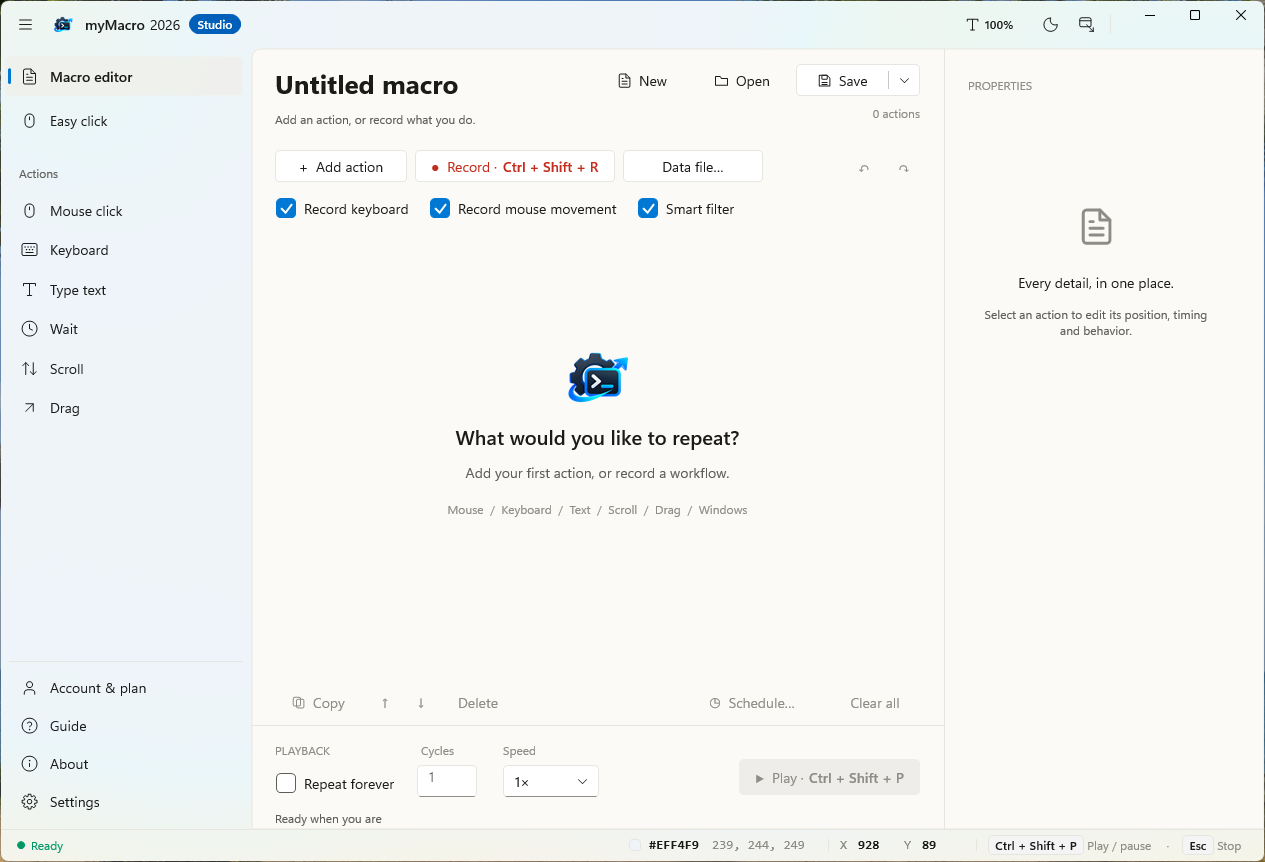Open Settings page
Image resolution: width=1265 pixels, height=862 pixels.
click(x=125, y=802)
